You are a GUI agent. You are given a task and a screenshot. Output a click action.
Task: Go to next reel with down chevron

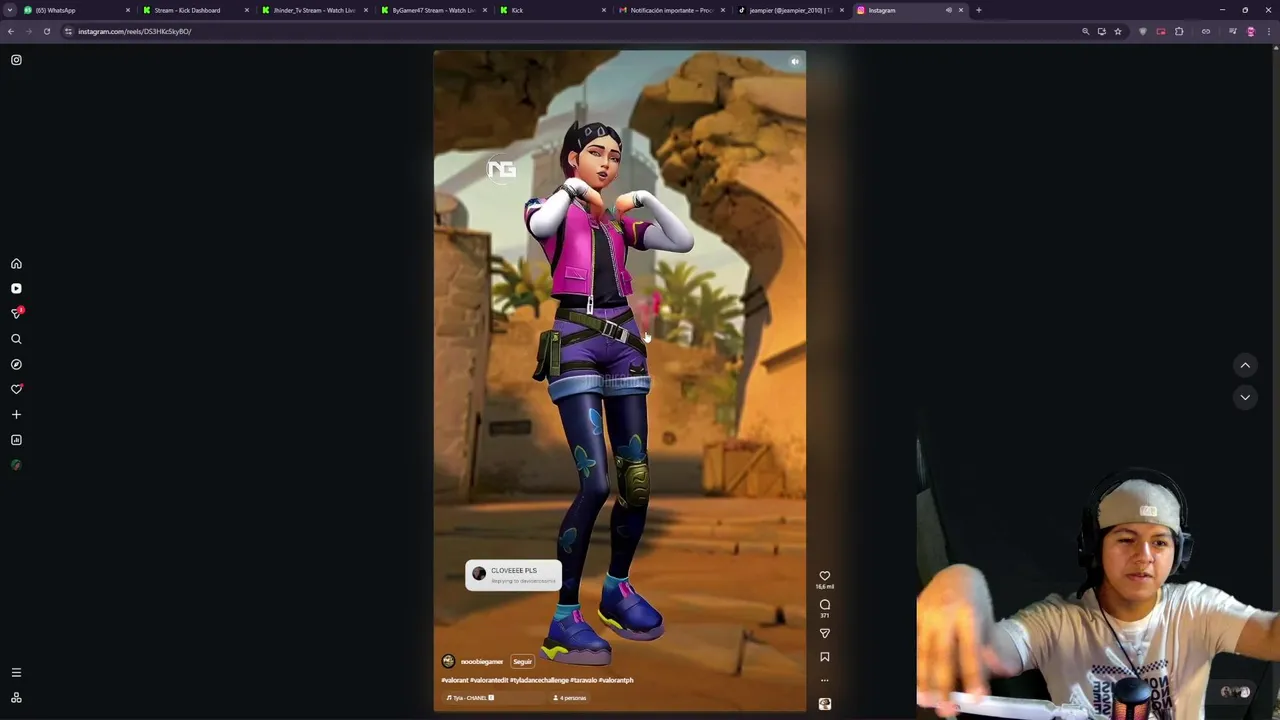pyautogui.click(x=1245, y=397)
